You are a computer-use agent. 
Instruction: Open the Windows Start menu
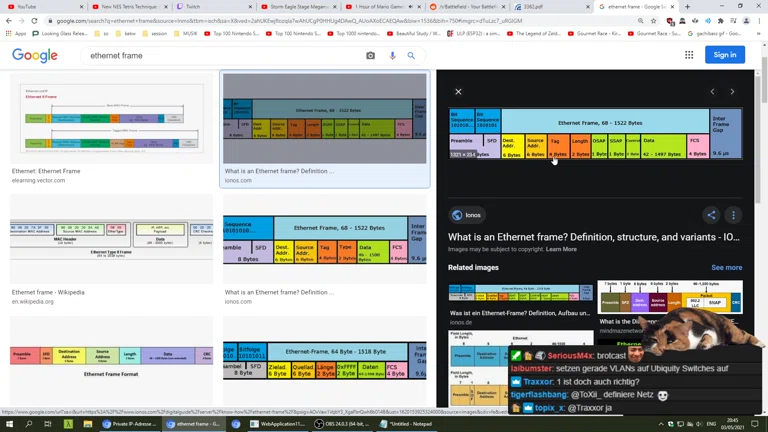(x=9, y=424)
